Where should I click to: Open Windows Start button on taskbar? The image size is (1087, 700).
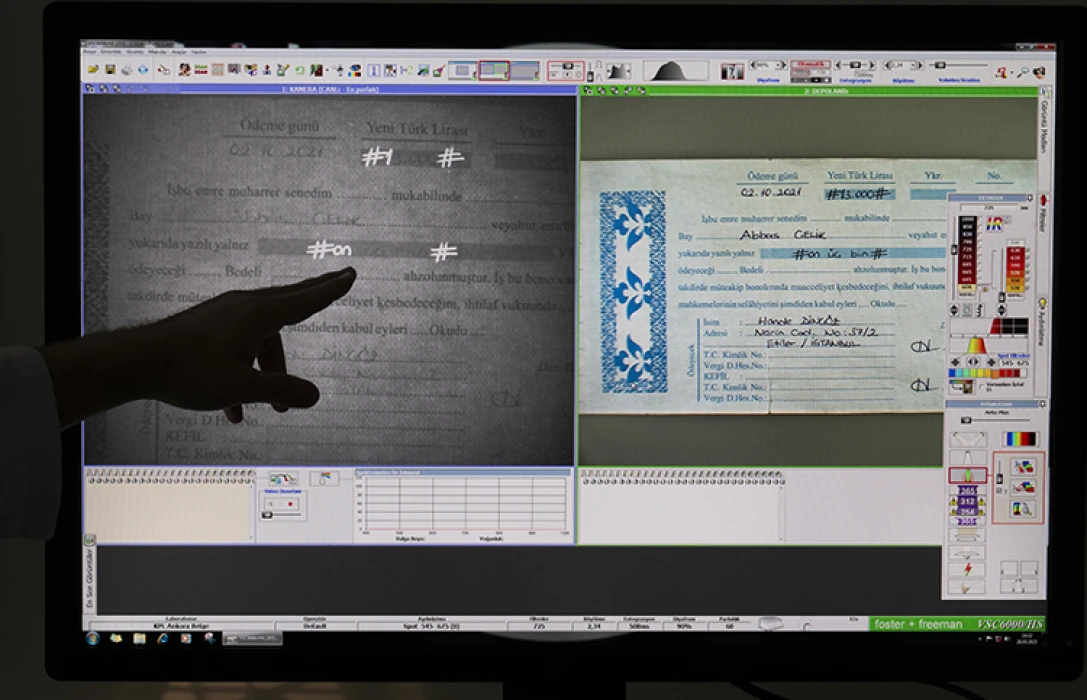tap(93, 638)
